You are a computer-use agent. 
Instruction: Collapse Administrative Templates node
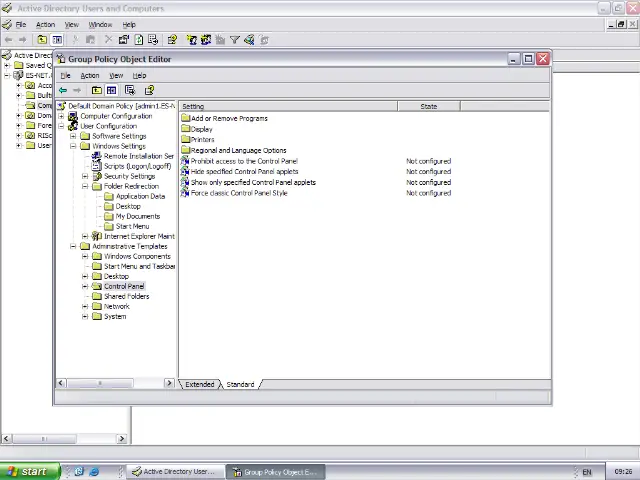(x=73, y=246)
